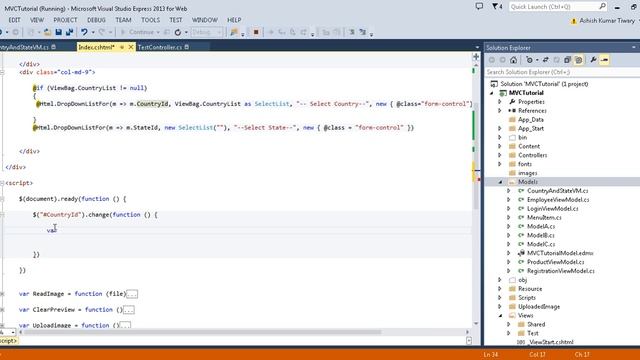Click Sync with Active Document icon

point(546,60)
